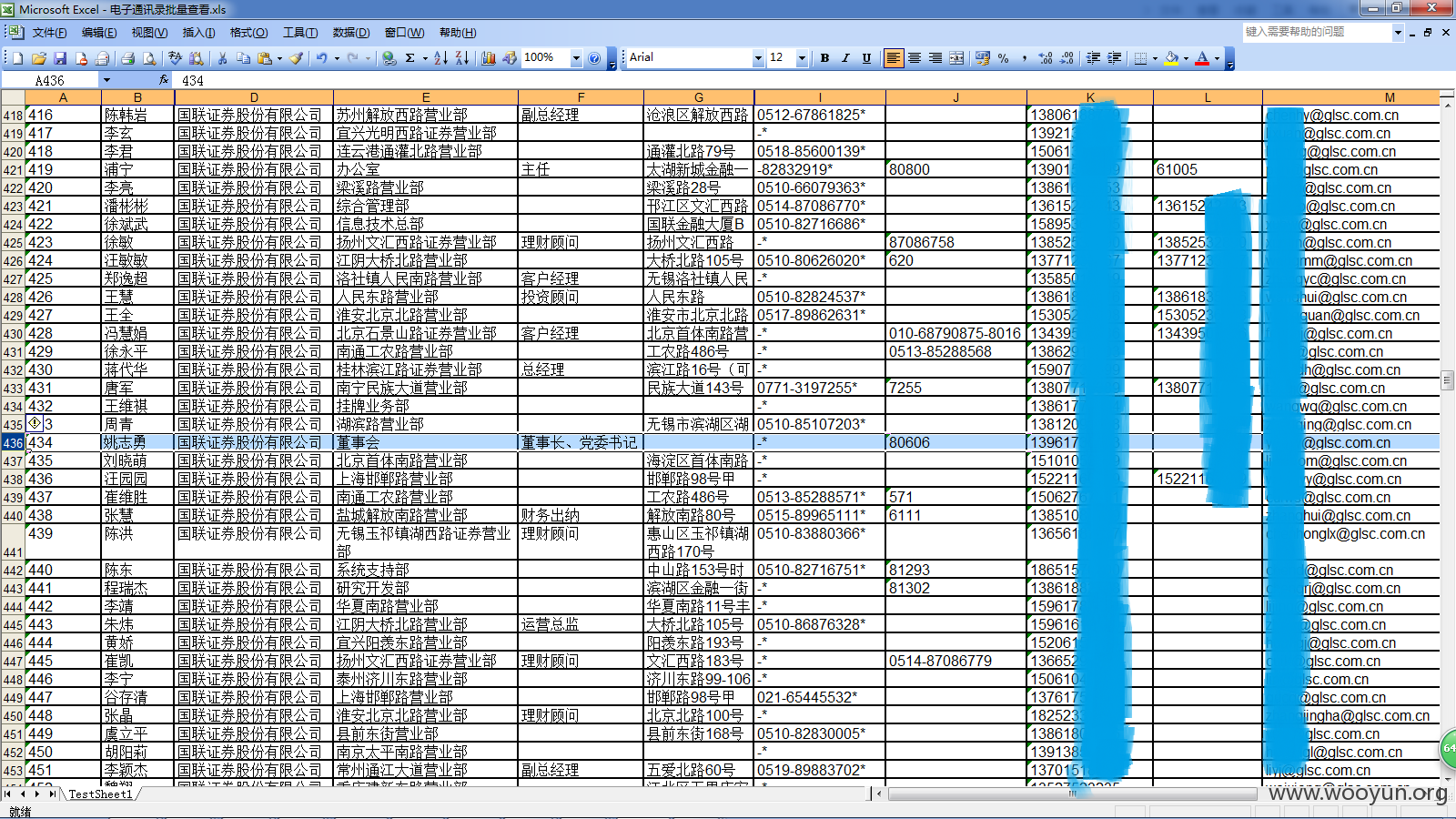Pick fill color yellow bucket
The height and width of the screenshot is (819, 1456).
point(1172,58)
